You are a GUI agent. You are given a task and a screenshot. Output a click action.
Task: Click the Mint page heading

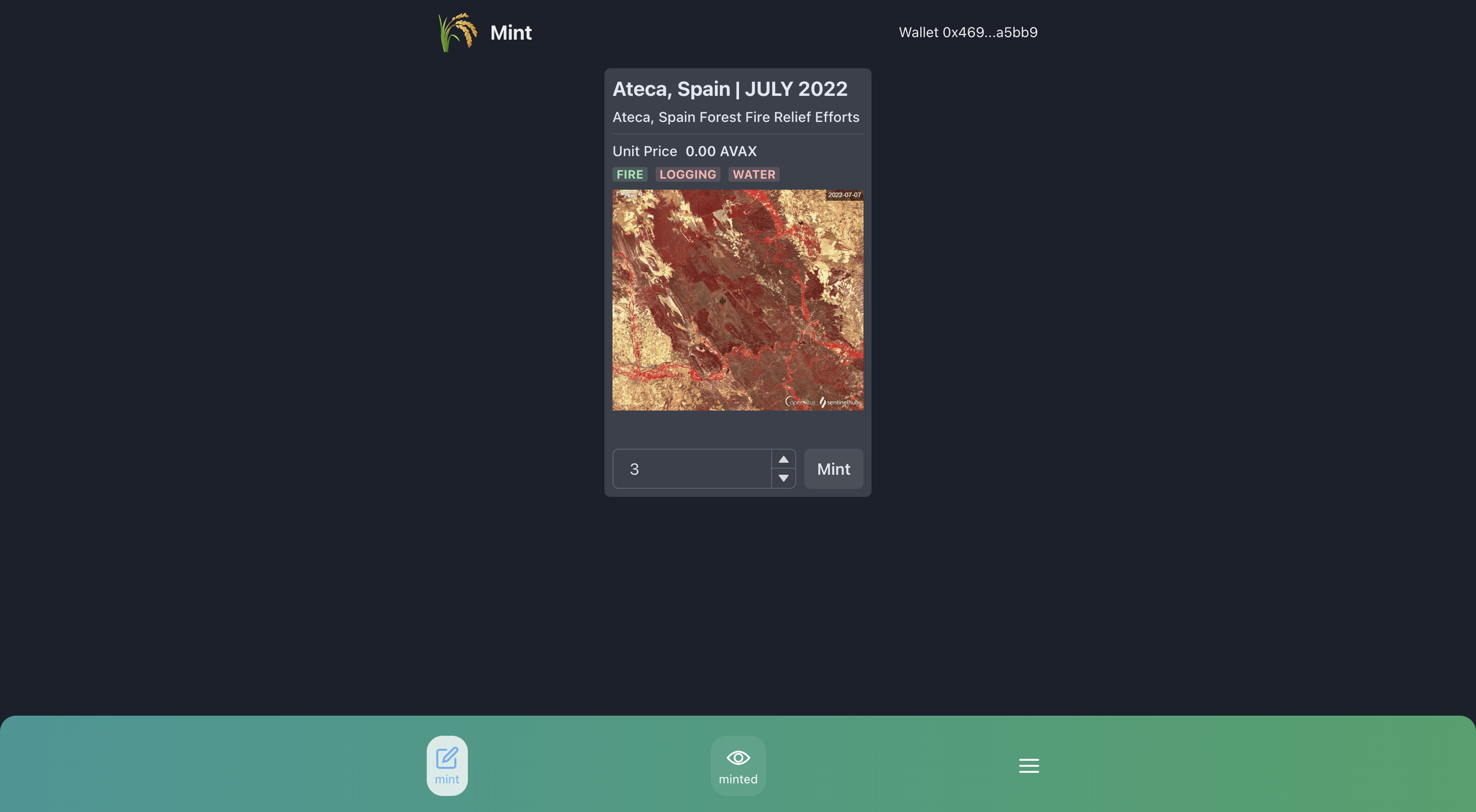point(511,33)
